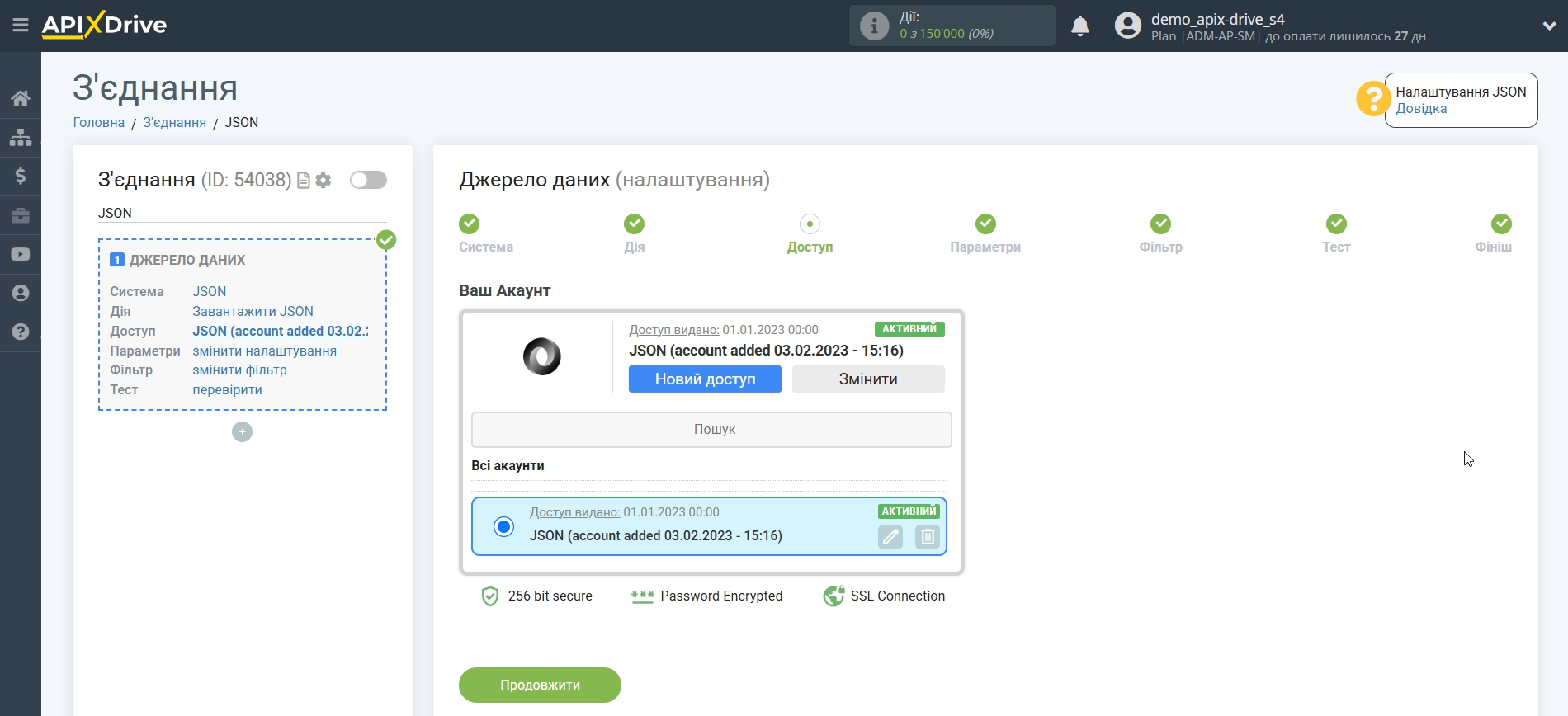Click the green check on source block

(x=386, y=240)
